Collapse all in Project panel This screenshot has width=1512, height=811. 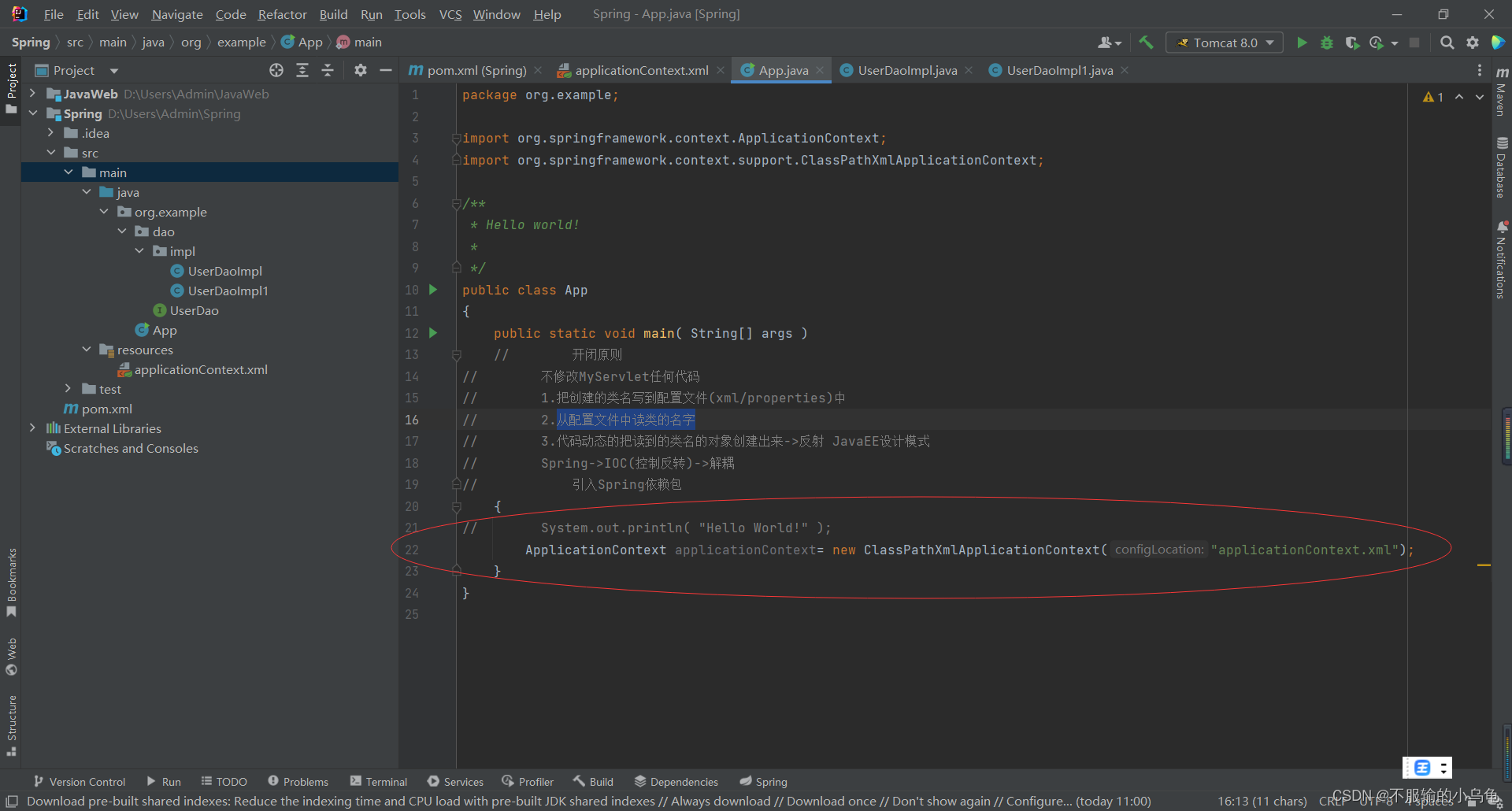(x=328, y=70)
